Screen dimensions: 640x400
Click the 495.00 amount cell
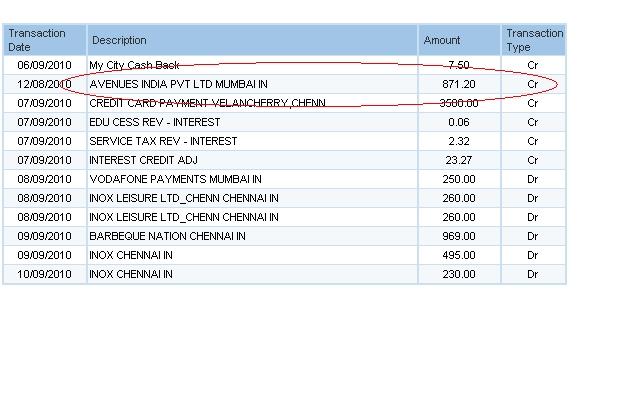(x=459, y=255)
